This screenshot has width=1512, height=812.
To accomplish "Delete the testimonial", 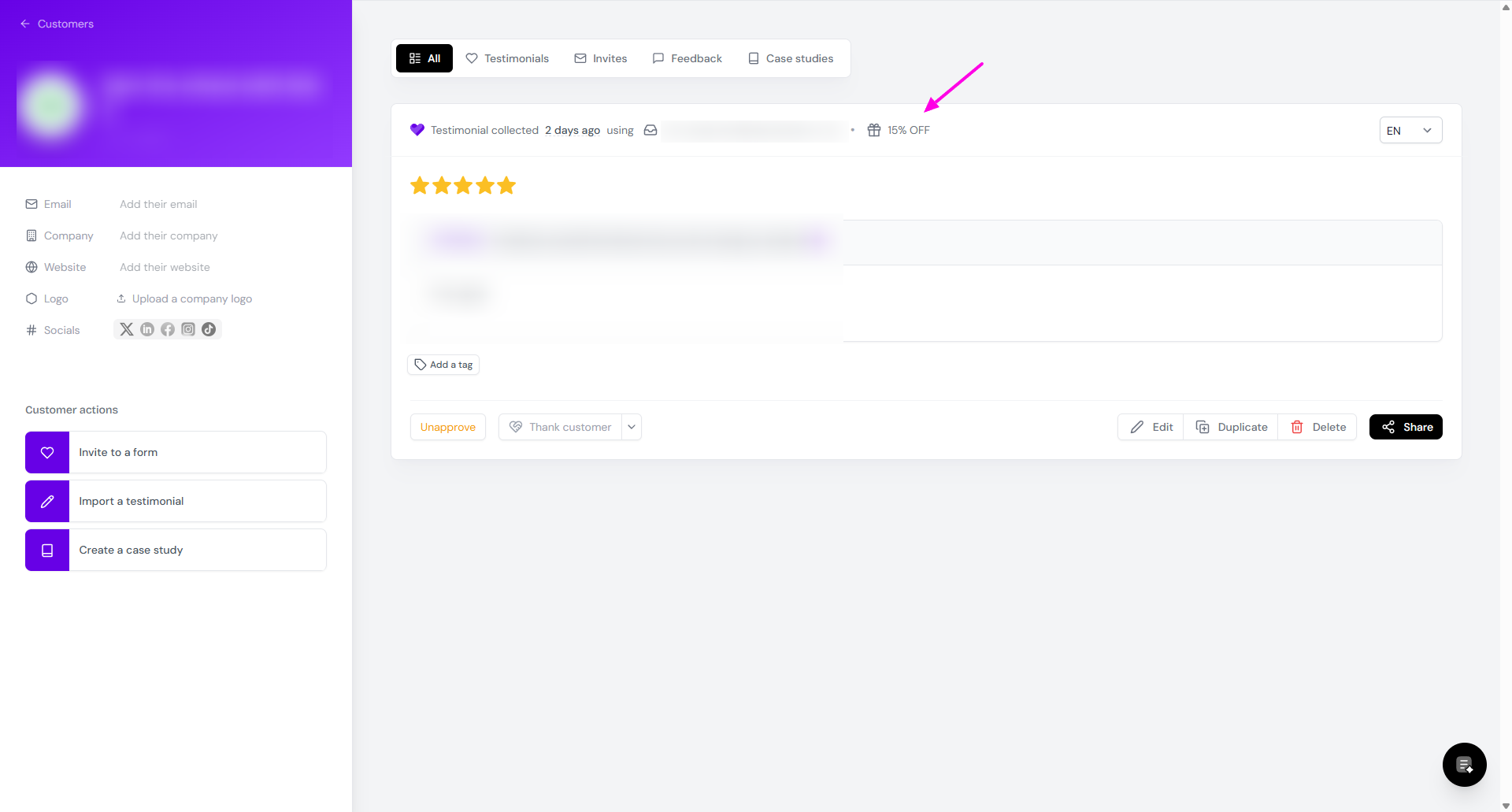I will (x=1317, y=427).
